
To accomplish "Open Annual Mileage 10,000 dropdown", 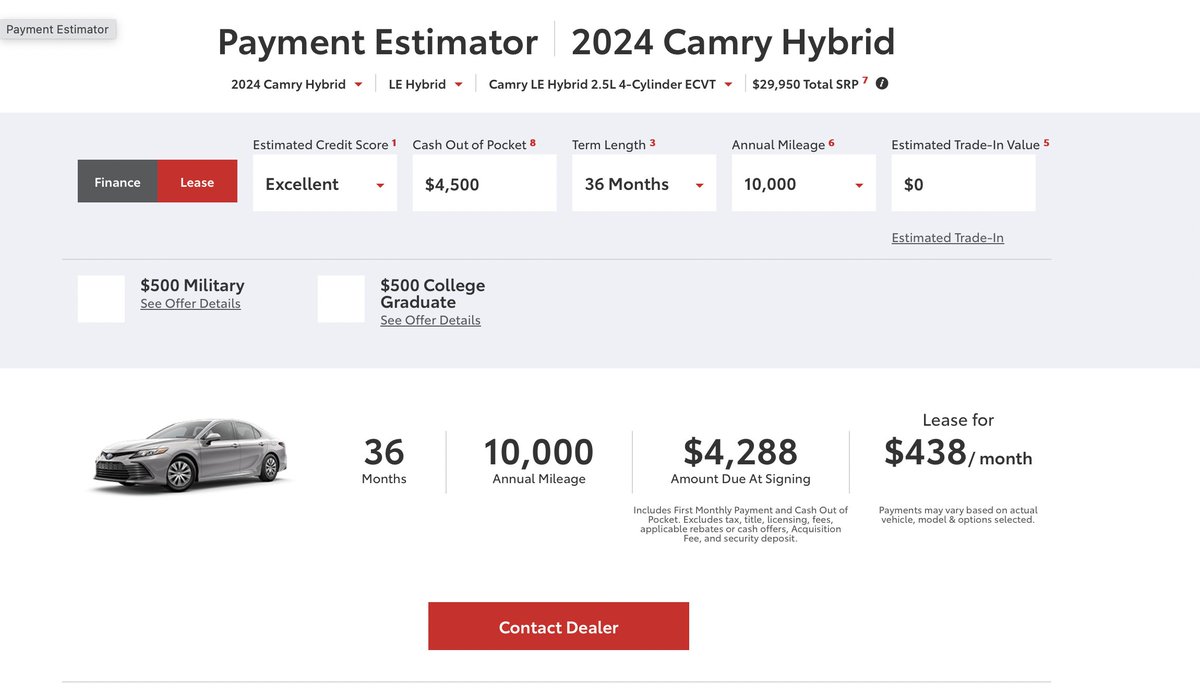I will point(804,184).
